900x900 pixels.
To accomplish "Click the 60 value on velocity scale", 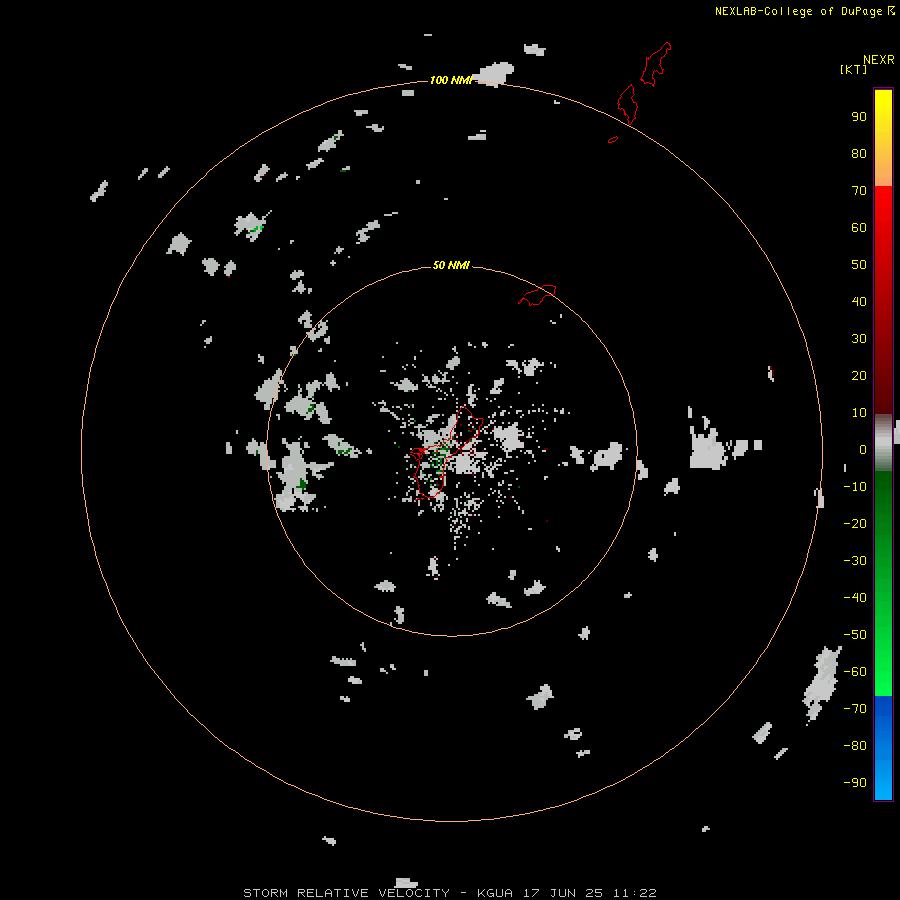I will 859,228.
